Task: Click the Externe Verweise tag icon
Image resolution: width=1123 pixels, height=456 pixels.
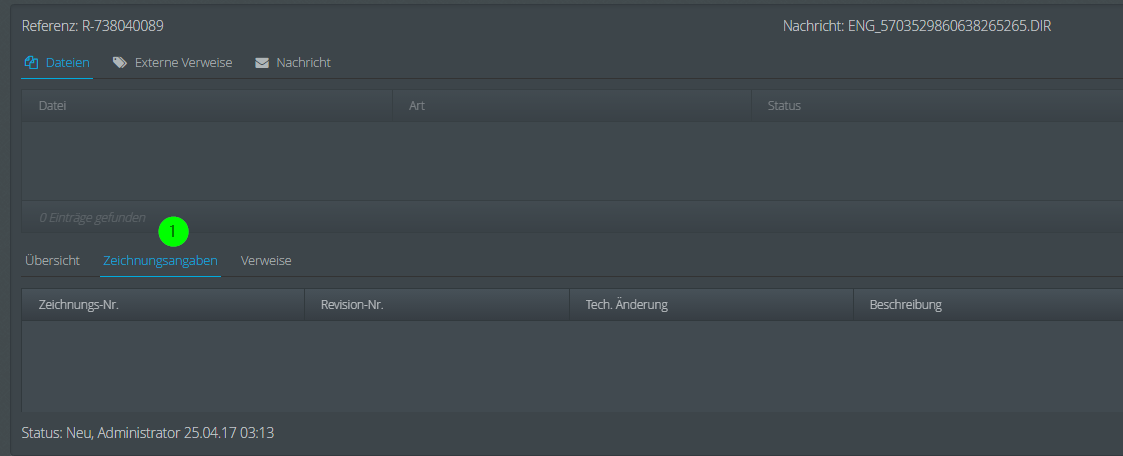Action: pyautogui.click(x=120, y=62)
